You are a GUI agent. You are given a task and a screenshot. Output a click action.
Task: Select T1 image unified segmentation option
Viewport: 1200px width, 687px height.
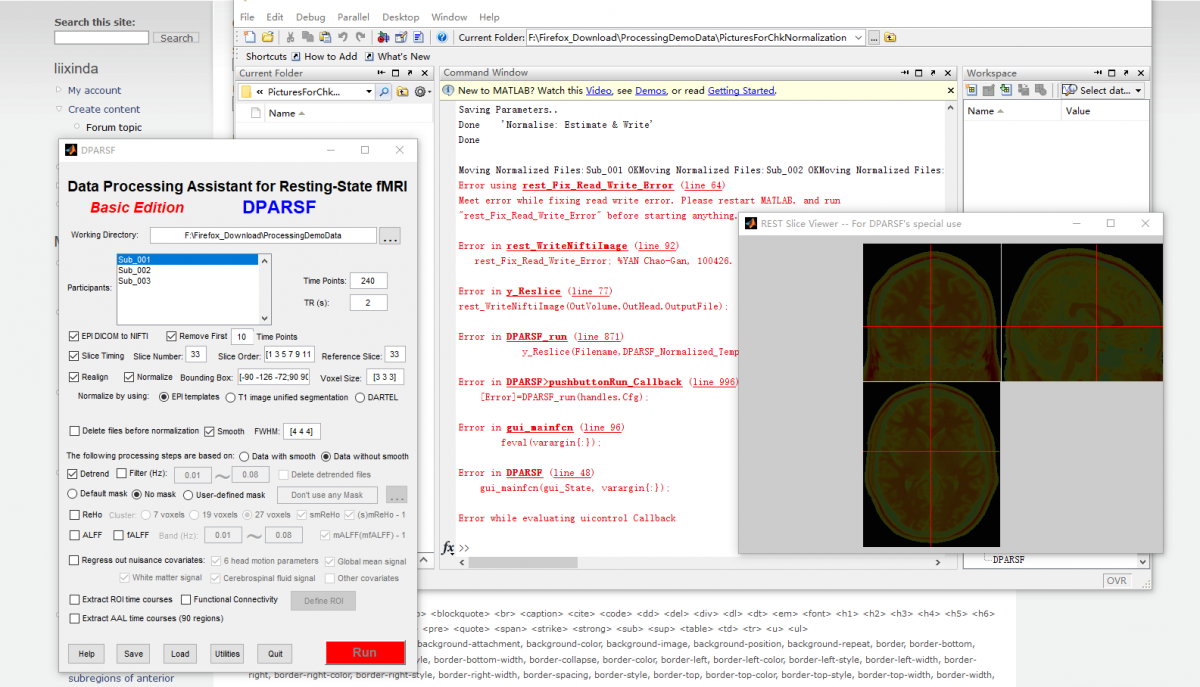pyautogui.click(x=231, y=397)
